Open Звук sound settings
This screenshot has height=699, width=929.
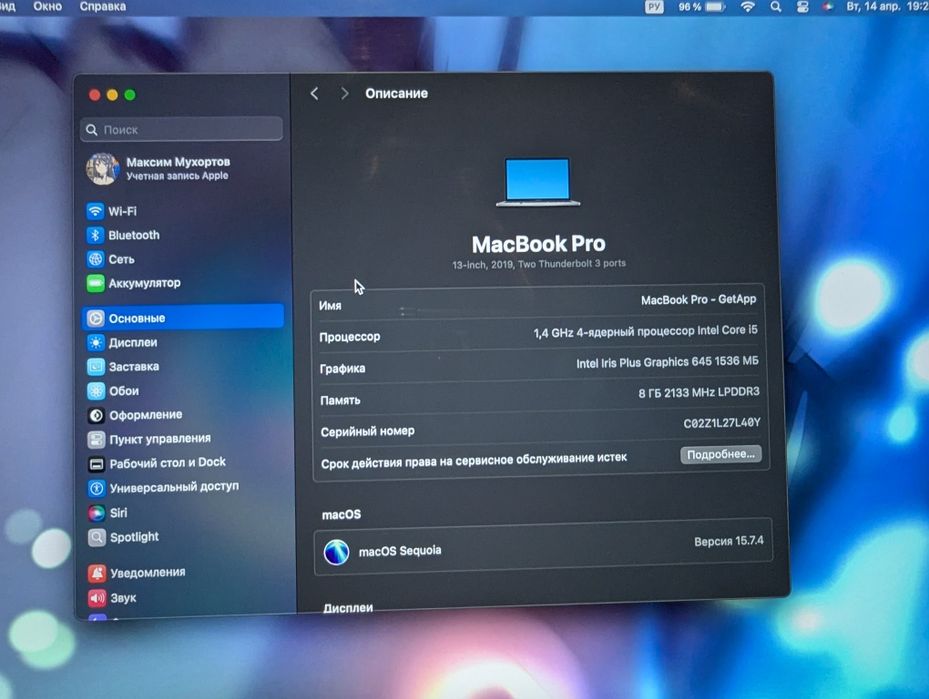[x=113, y=598]
